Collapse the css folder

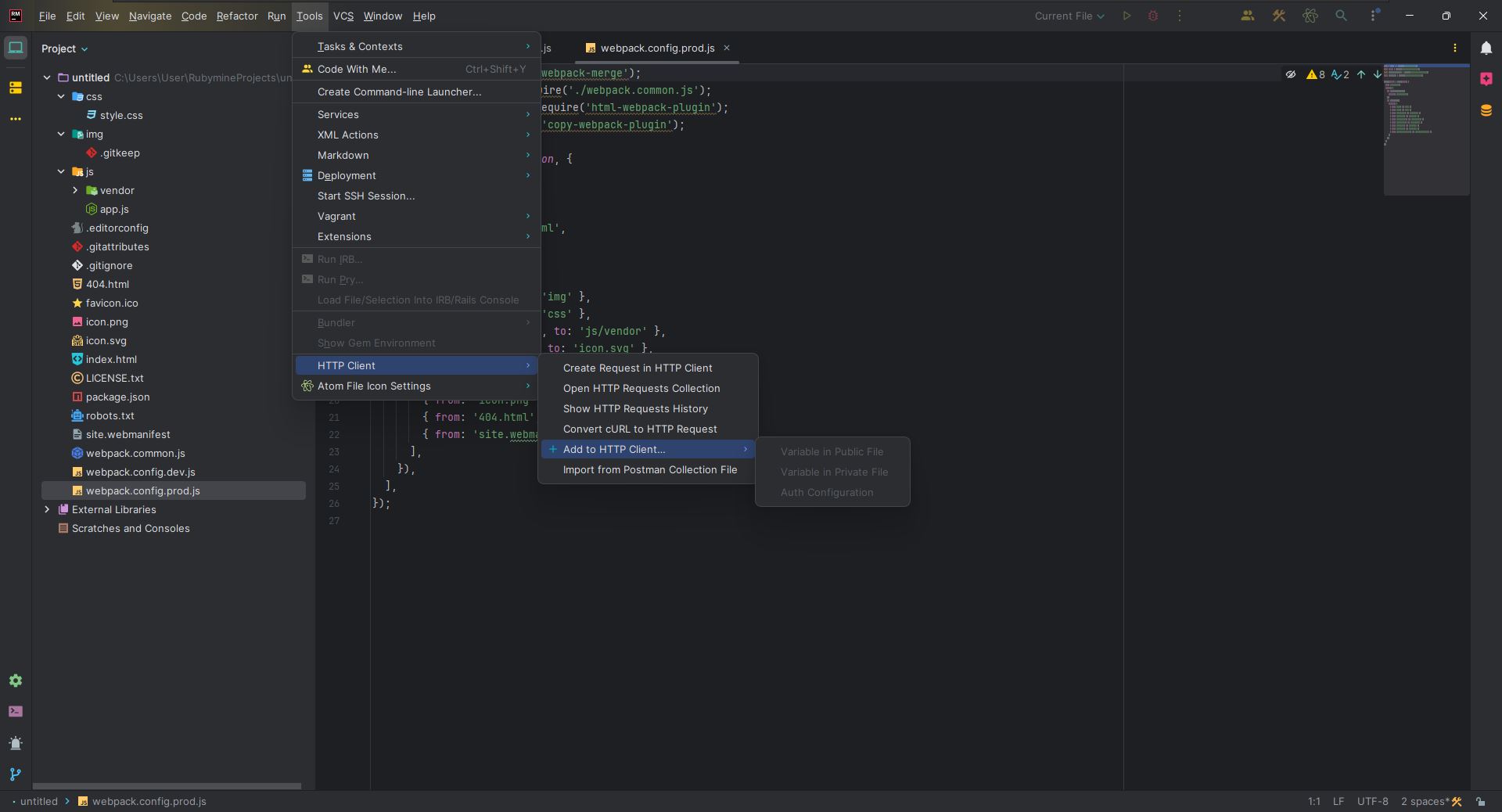point(61,96)
